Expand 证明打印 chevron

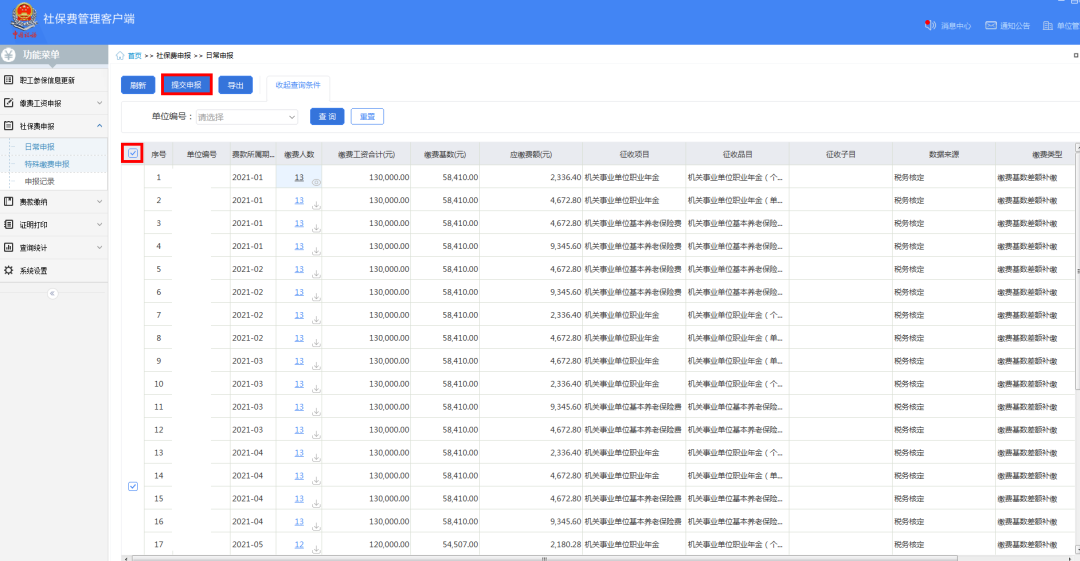pos(99,224)
